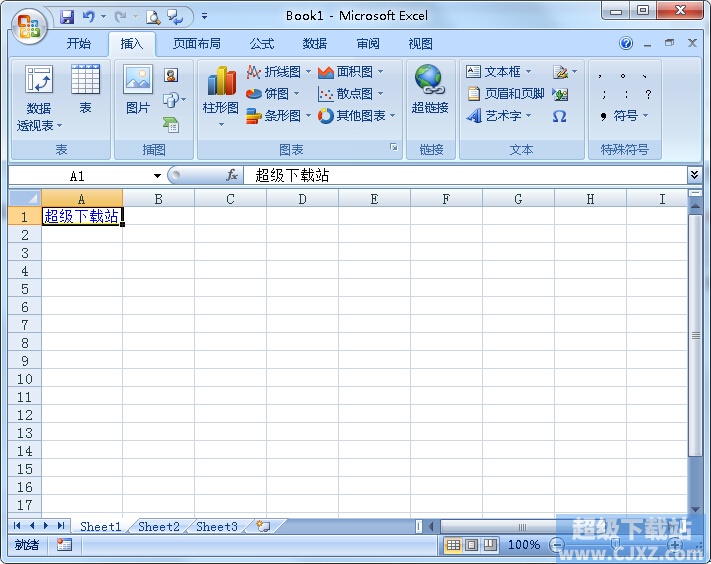Click the zoom out minus button
The height and width of the screenshot is (564, 711).
coord(557,544)
